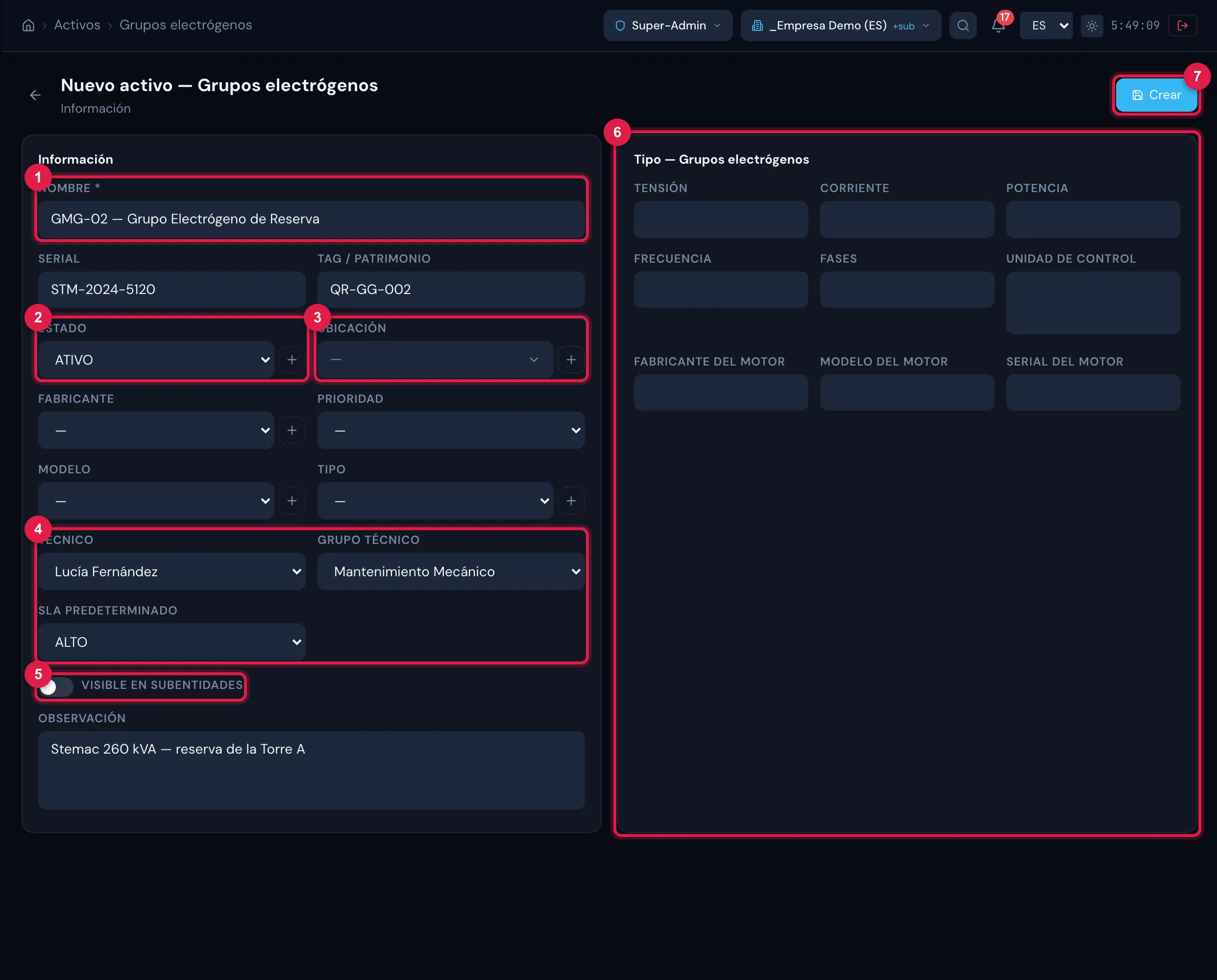The height and width of the screenshot is (980, 1217).
Task: Click Grupos electrógenos breadcrumb
Action: pyautogui.click(x=186, y=25)
